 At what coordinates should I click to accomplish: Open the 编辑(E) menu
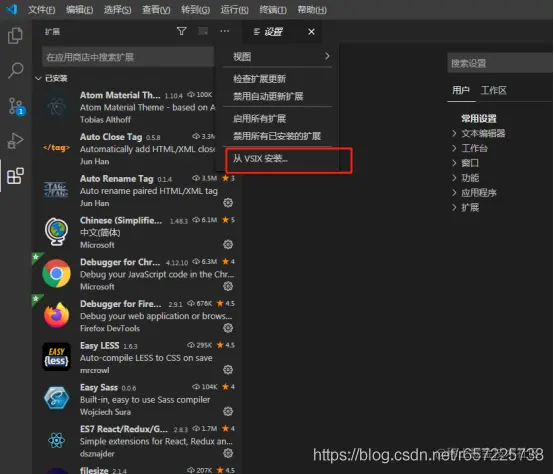coord(79,10)
